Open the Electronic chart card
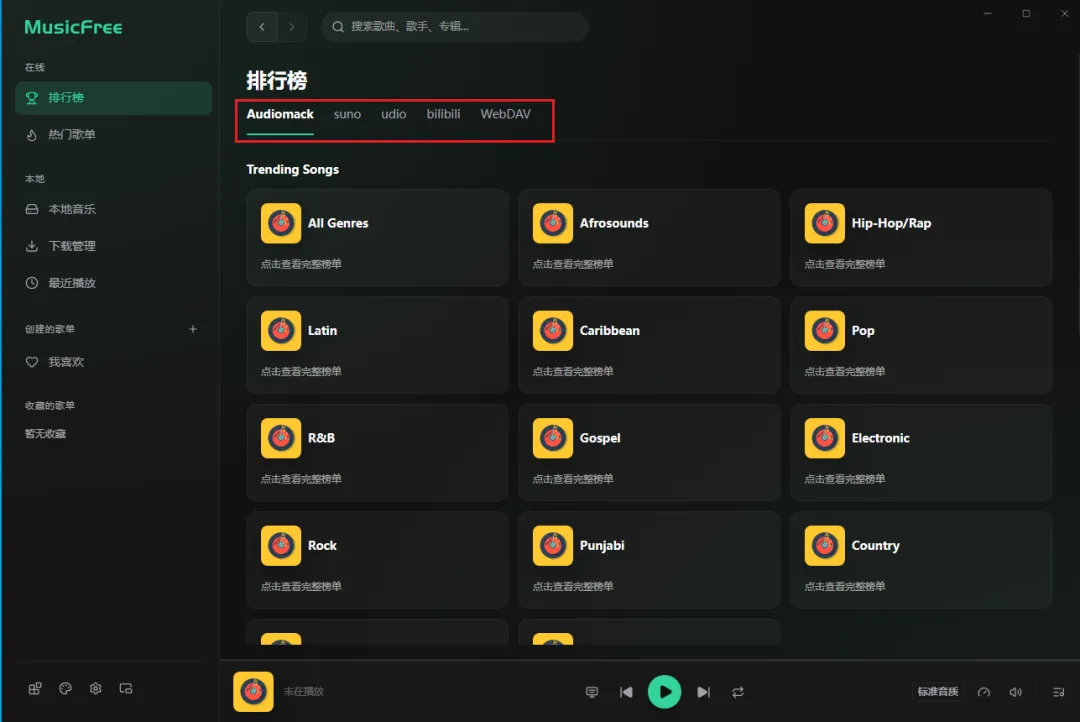The image size is (1080, 722). click(921, 453)
